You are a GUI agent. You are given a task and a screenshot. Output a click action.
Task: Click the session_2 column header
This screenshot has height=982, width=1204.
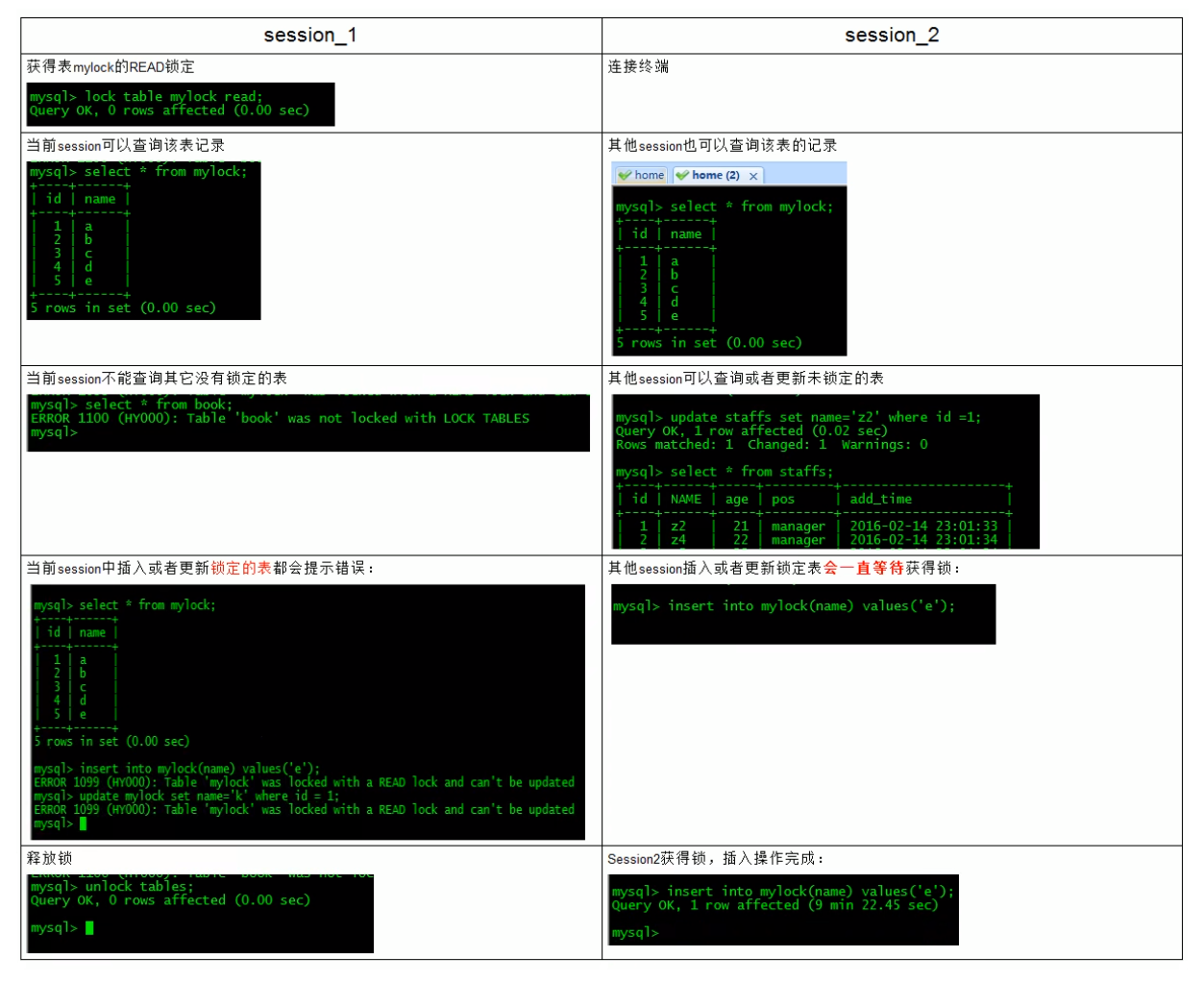click(891, 36)
